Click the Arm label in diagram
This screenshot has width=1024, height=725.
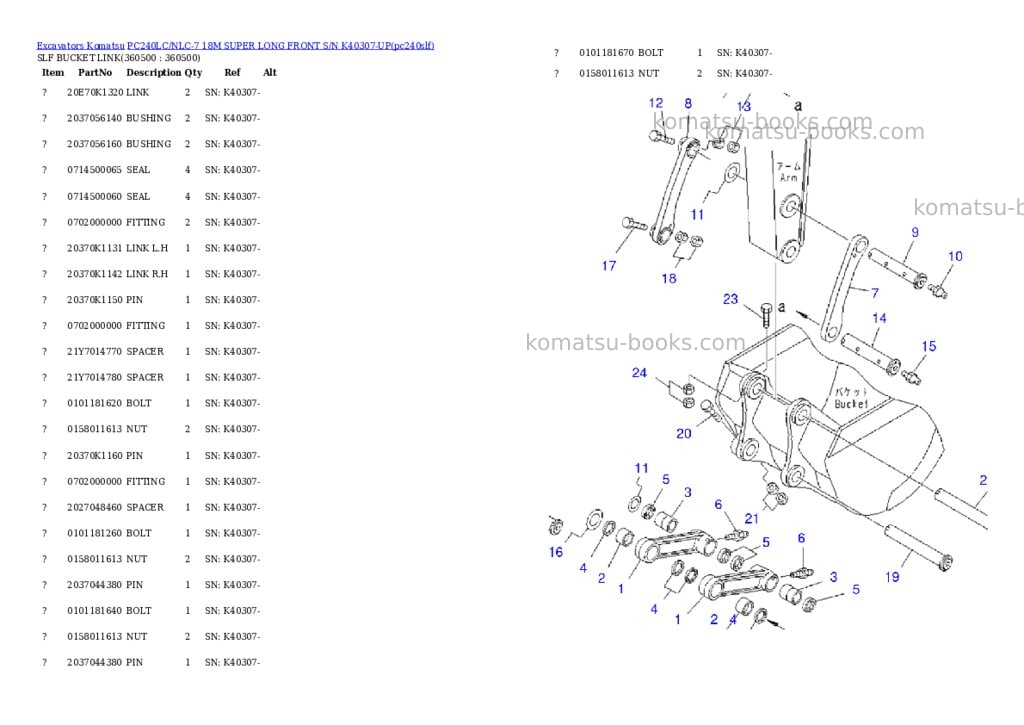(788, 178)
